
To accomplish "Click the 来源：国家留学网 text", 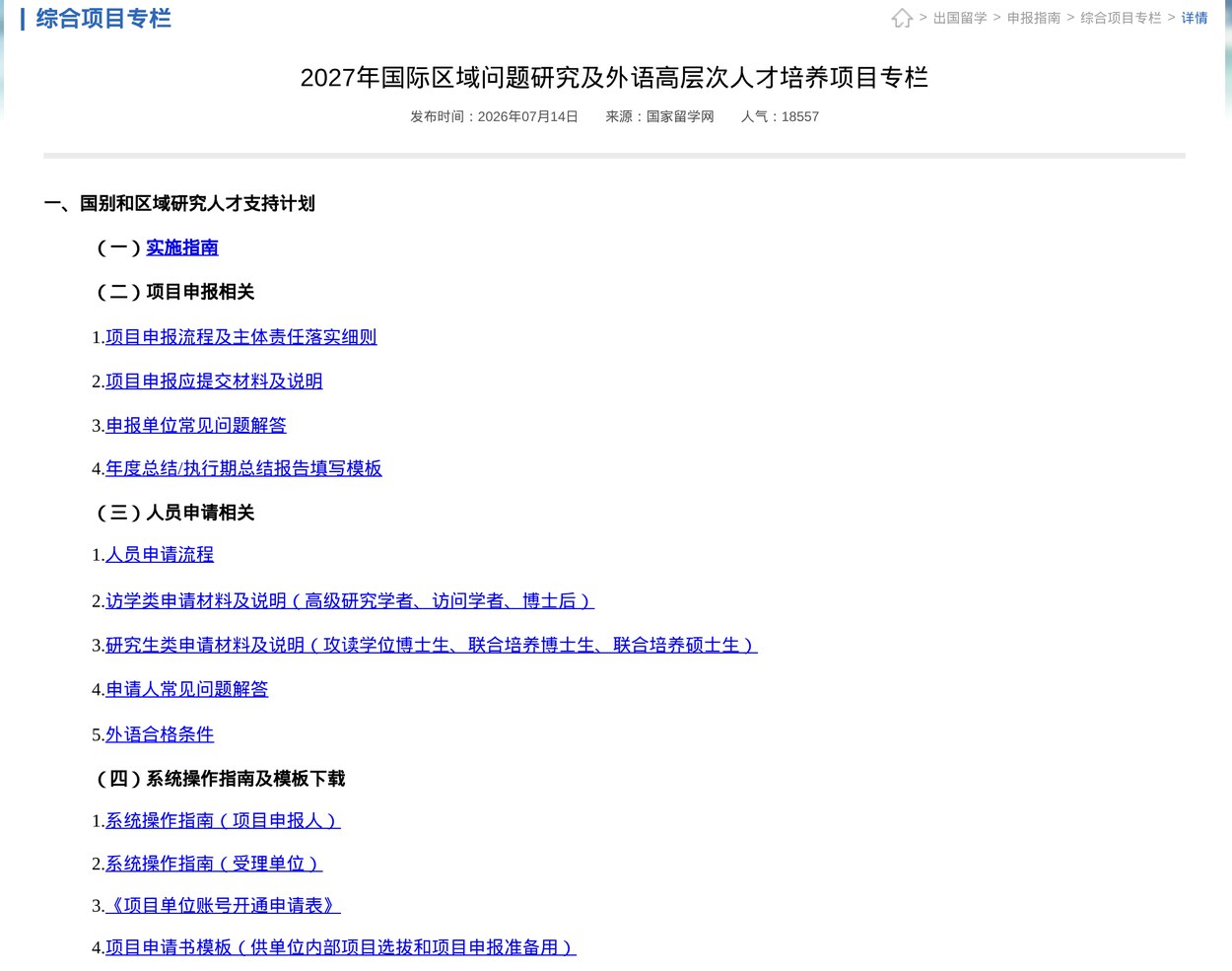I will point(659,116).
